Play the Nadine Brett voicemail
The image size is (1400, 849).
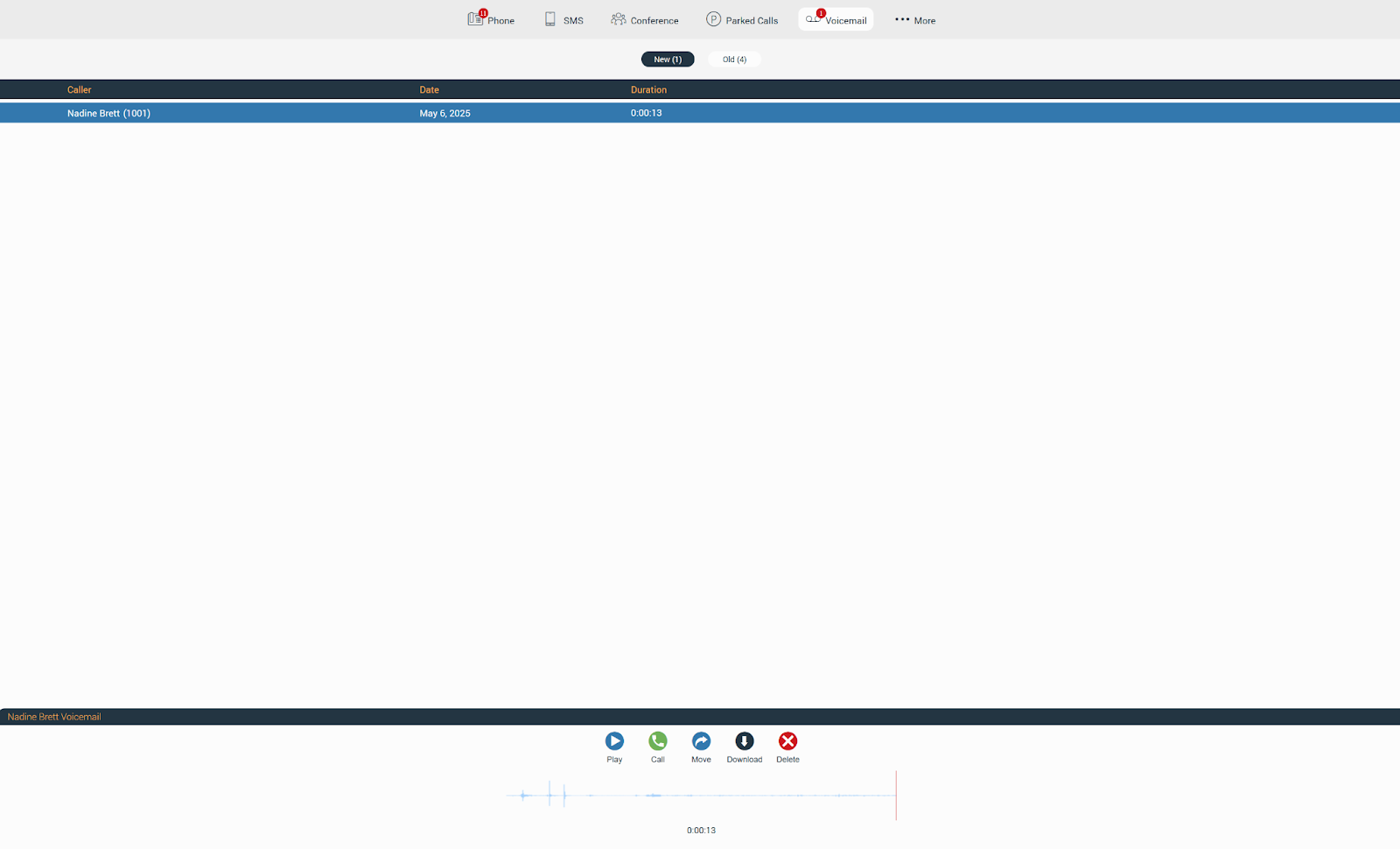pos(614,740)
